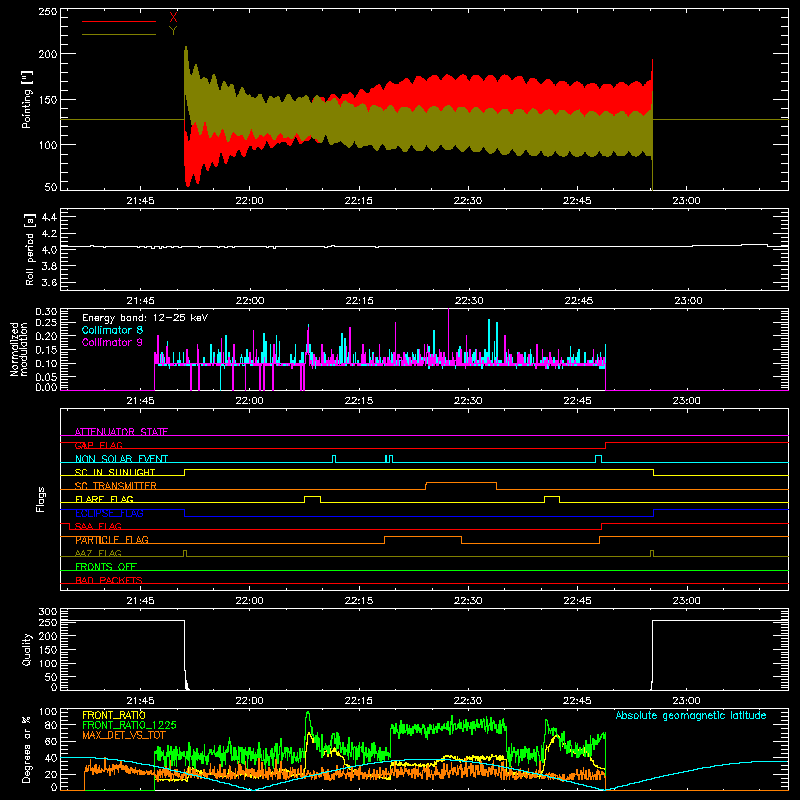The image size is (800, 800).
Task: Click the 300 tick on Quality axis
Action: click(x=47, y=611)
